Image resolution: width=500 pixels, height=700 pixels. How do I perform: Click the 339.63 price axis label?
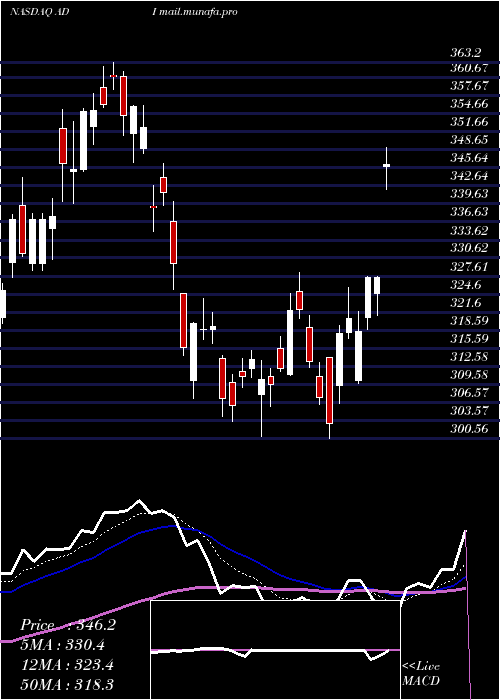(x=468, y=194)
